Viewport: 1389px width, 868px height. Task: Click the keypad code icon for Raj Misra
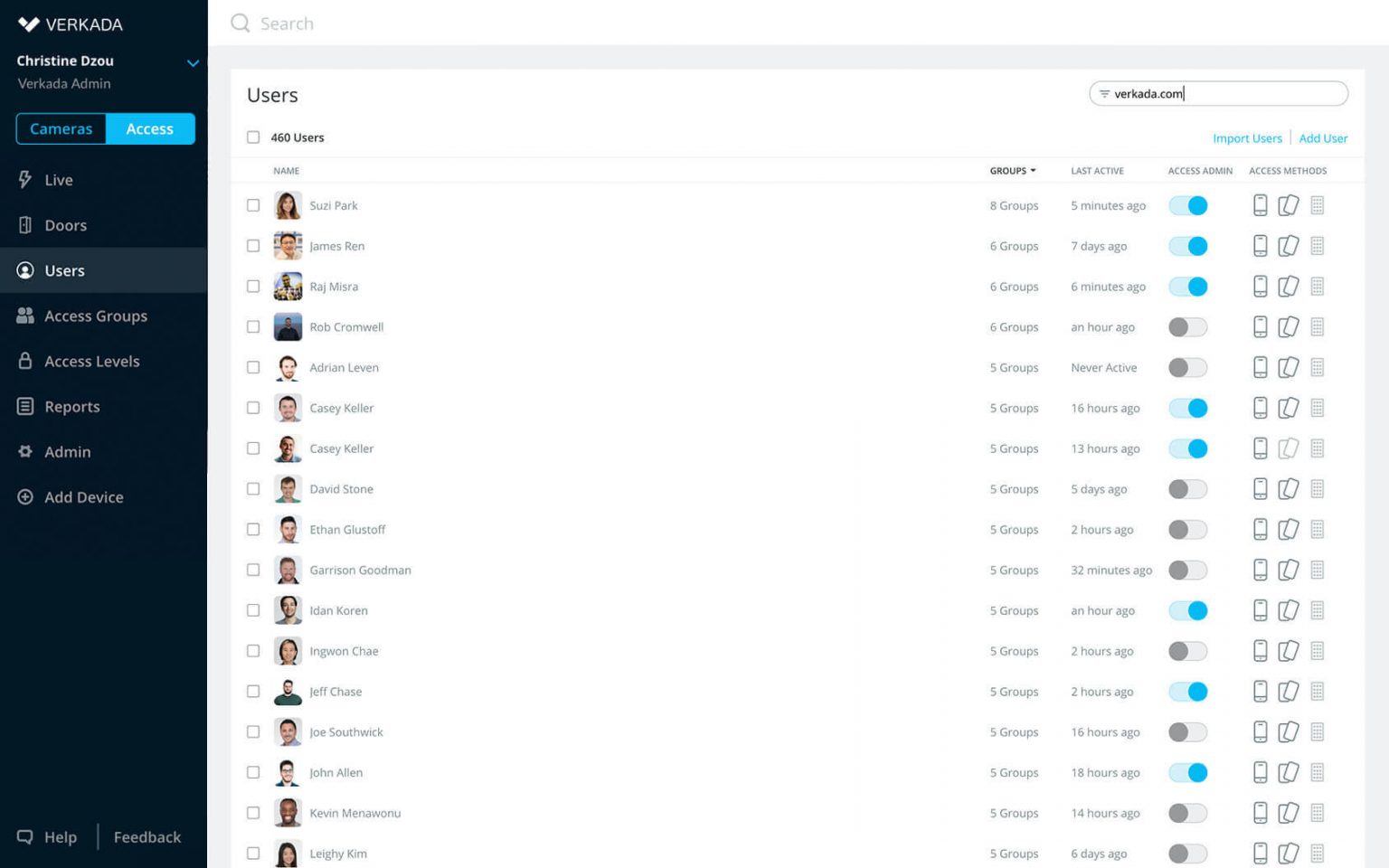[x=1318, y=287]
